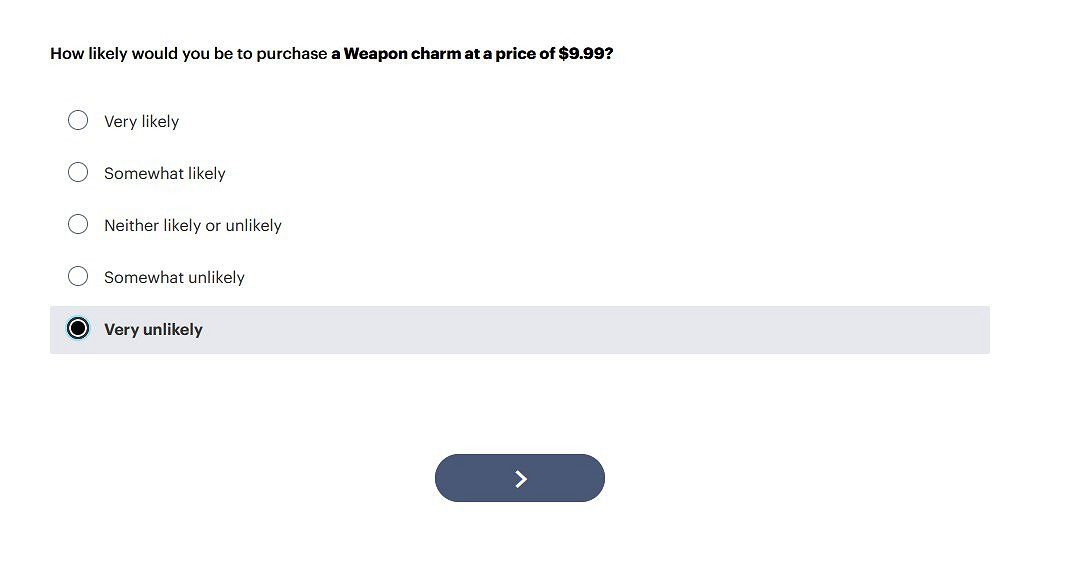Select the "Very likely" radio button
The height and width of the screenshot is (564, 1065).
78,121
